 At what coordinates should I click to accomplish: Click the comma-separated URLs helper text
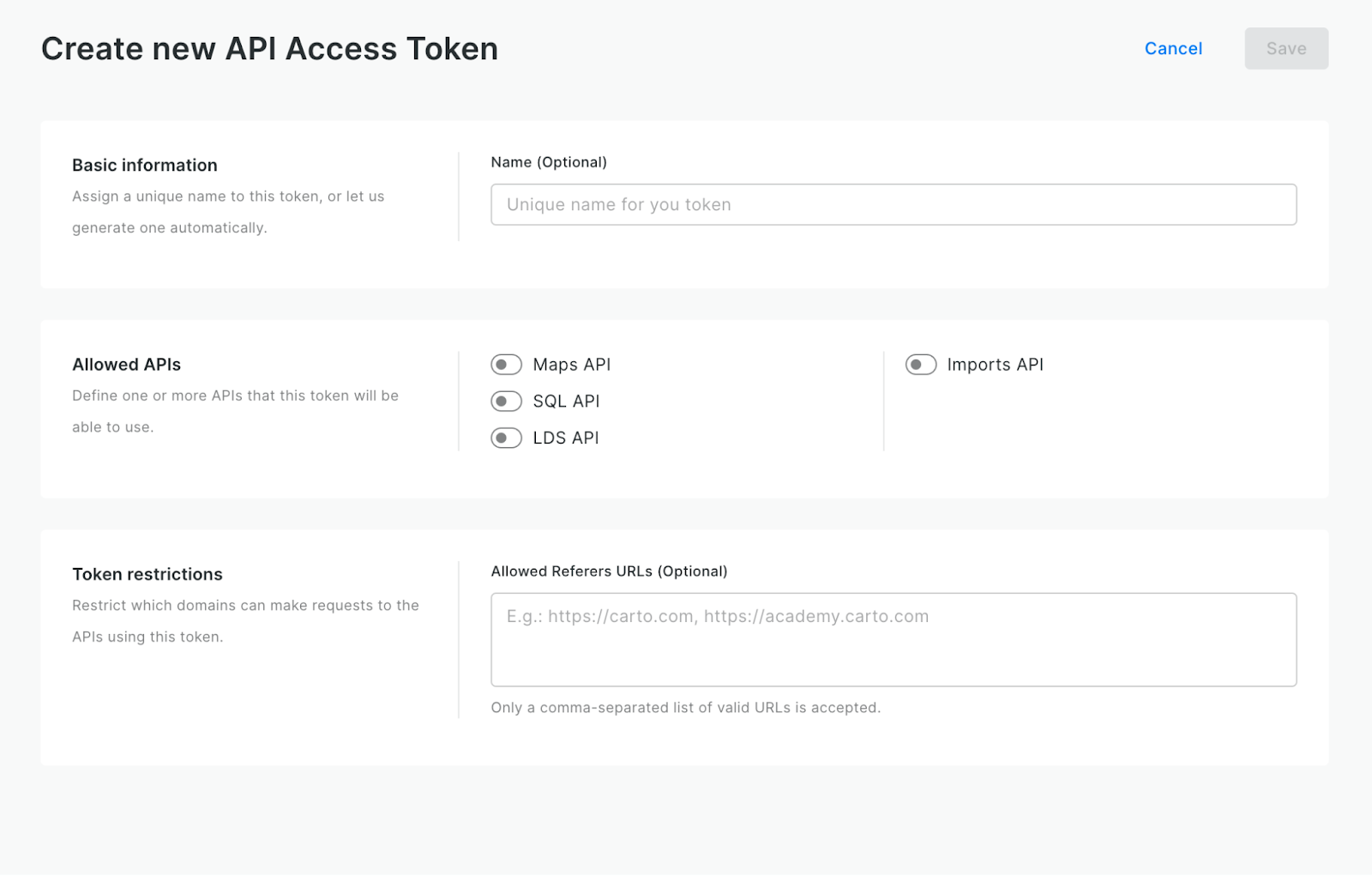(686, 707)
